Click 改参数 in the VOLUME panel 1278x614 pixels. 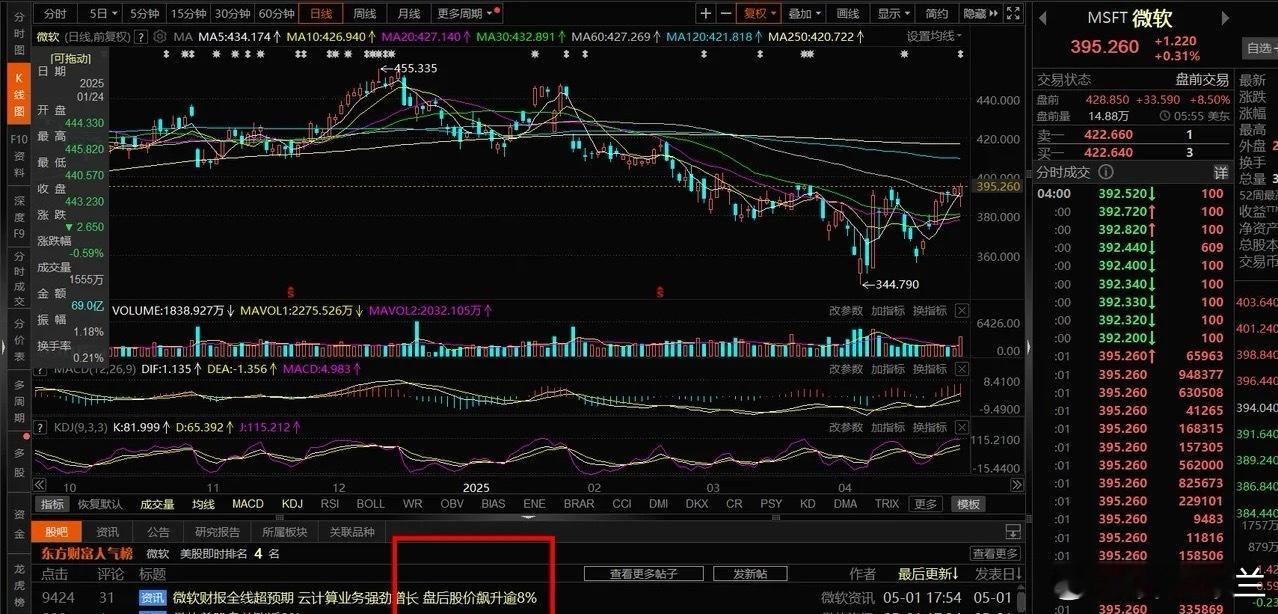click(x=846, y=311)
